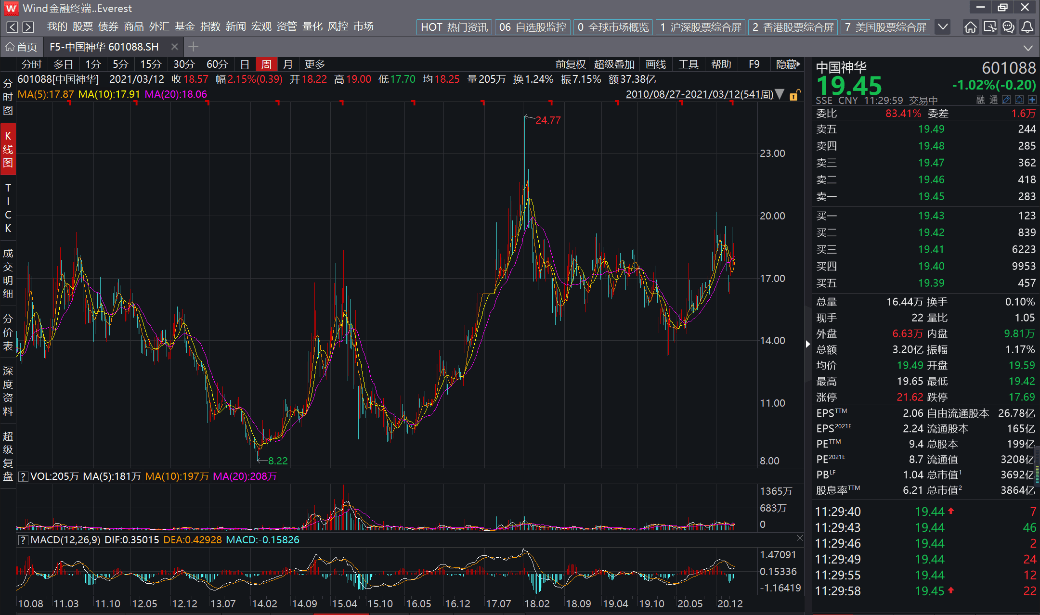Click the F9 deep data button
Viewport: 1040px width, 615px height.
click(754, 64)
